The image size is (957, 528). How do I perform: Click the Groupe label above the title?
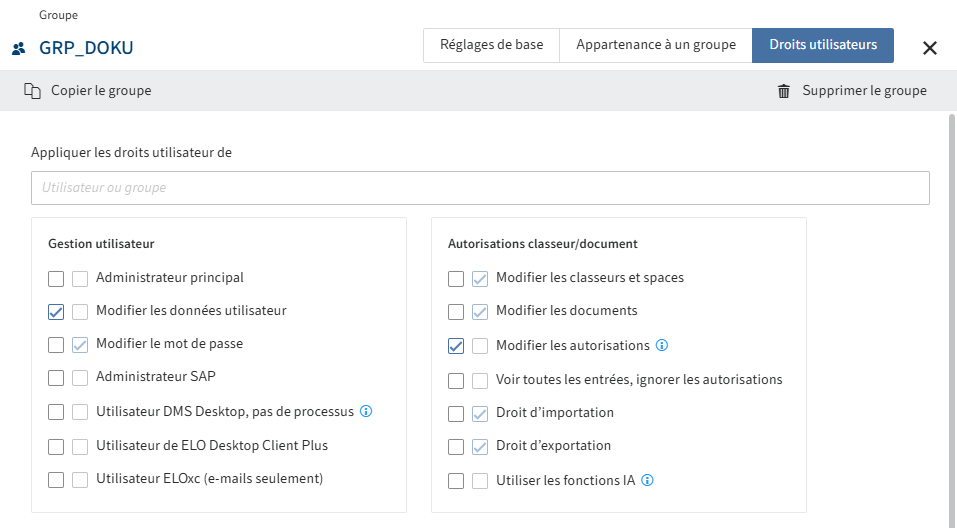pyautogui.click(x=59, y=15)
